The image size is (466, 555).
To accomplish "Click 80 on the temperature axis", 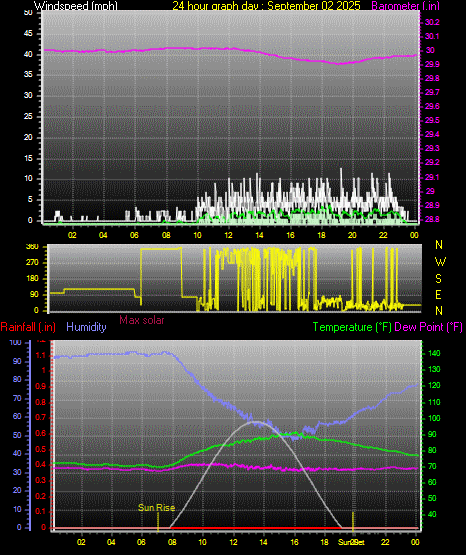I will pyautogui.click(x=432, y=451).
